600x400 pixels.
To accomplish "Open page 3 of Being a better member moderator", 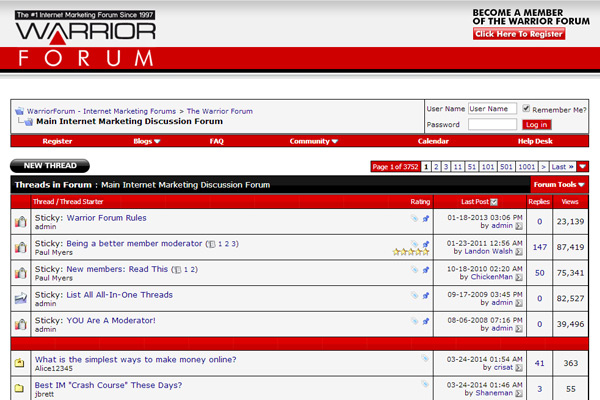I will 233,244.
